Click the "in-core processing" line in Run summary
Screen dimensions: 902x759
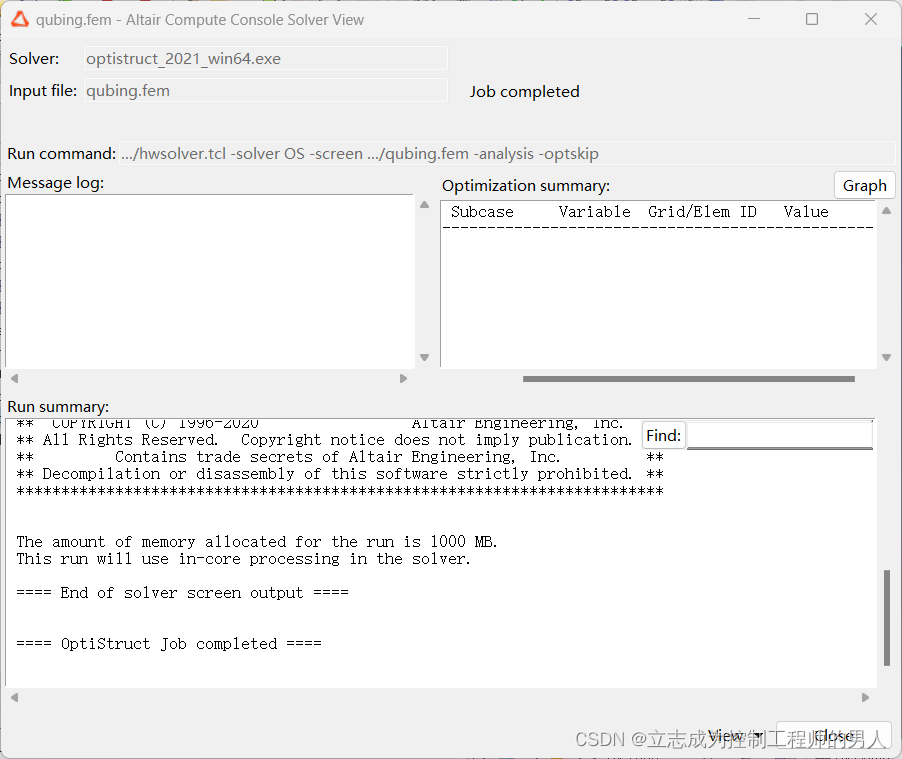[243, 559]
